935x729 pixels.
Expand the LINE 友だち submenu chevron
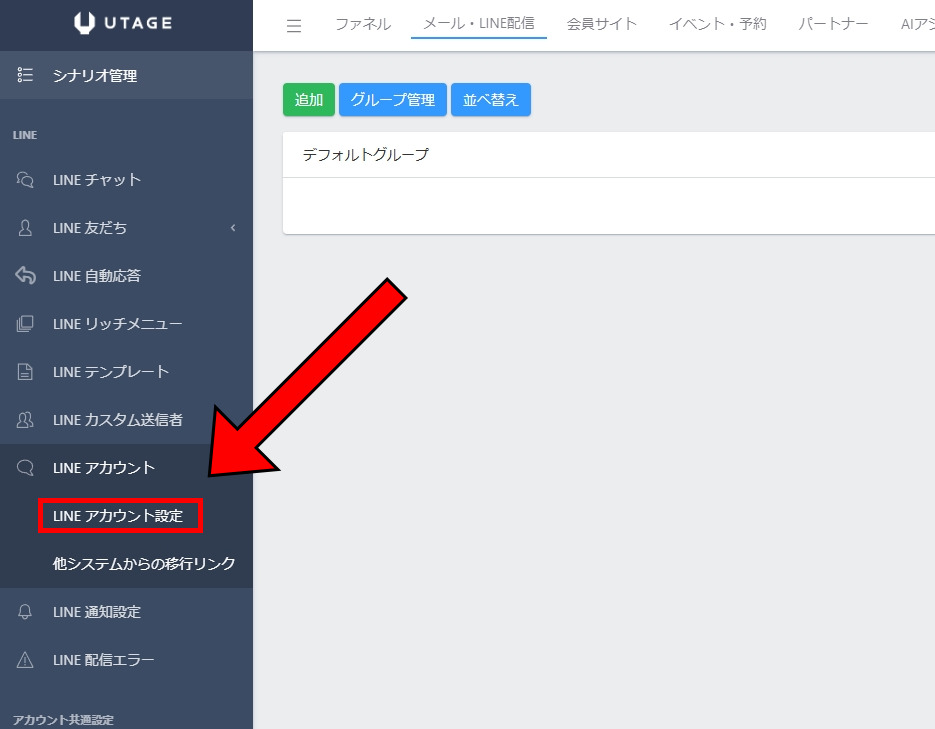(x=233, y=228)
